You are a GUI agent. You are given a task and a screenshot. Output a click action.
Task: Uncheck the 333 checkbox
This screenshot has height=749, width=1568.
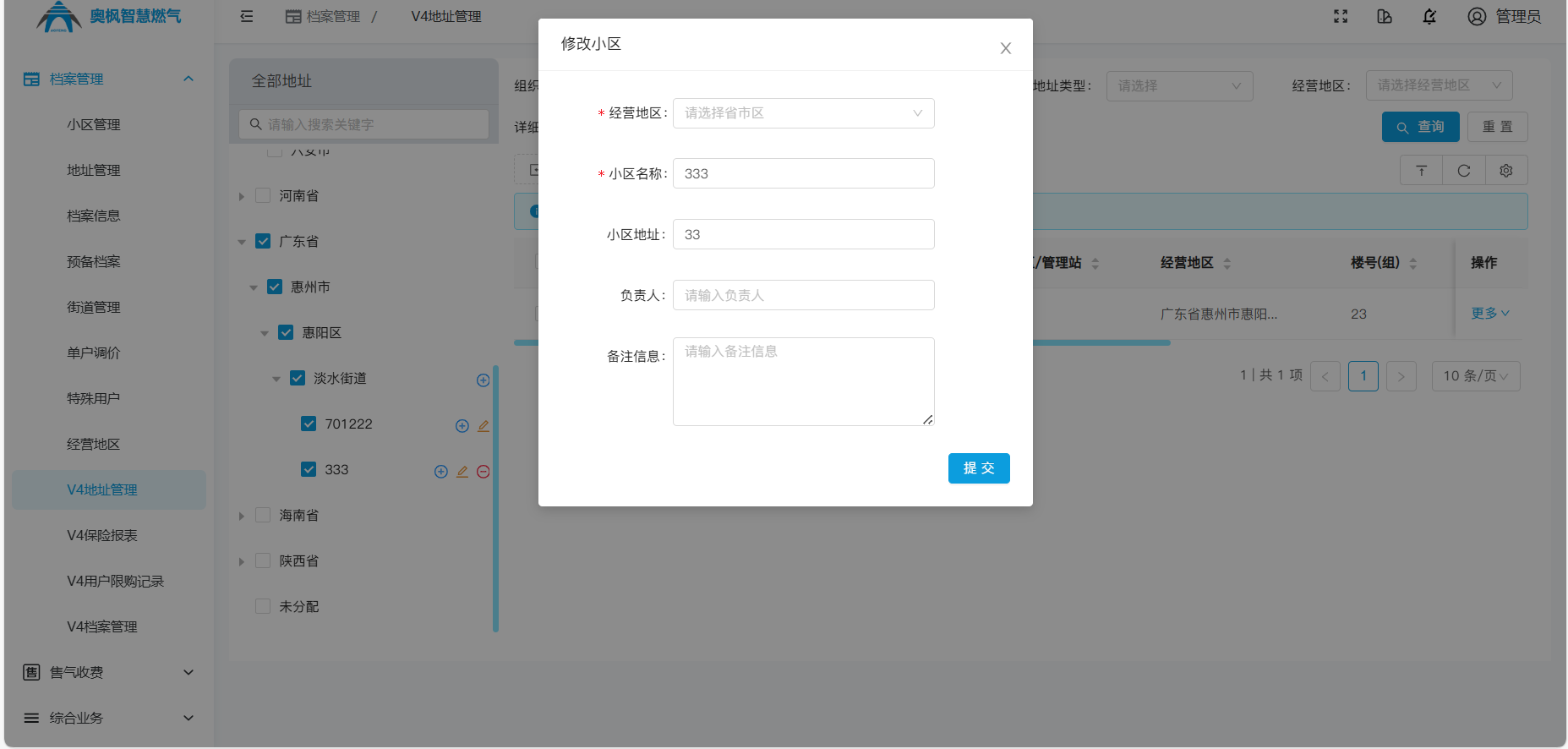tap(309, 469)
